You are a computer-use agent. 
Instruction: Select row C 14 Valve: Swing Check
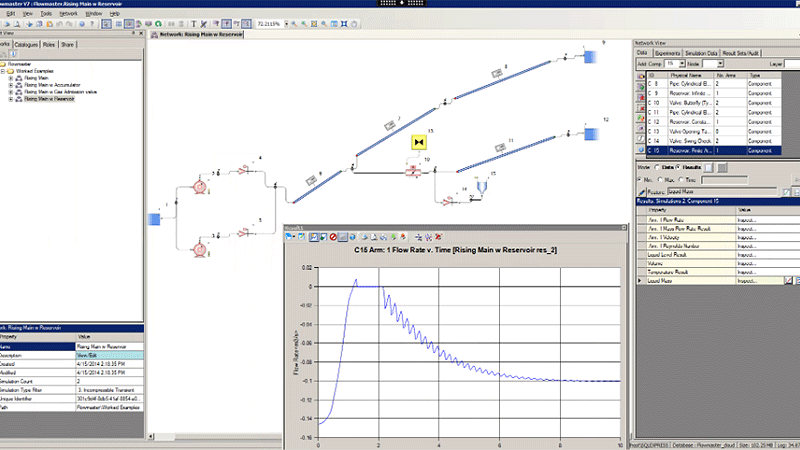click(x=714, y=141)
